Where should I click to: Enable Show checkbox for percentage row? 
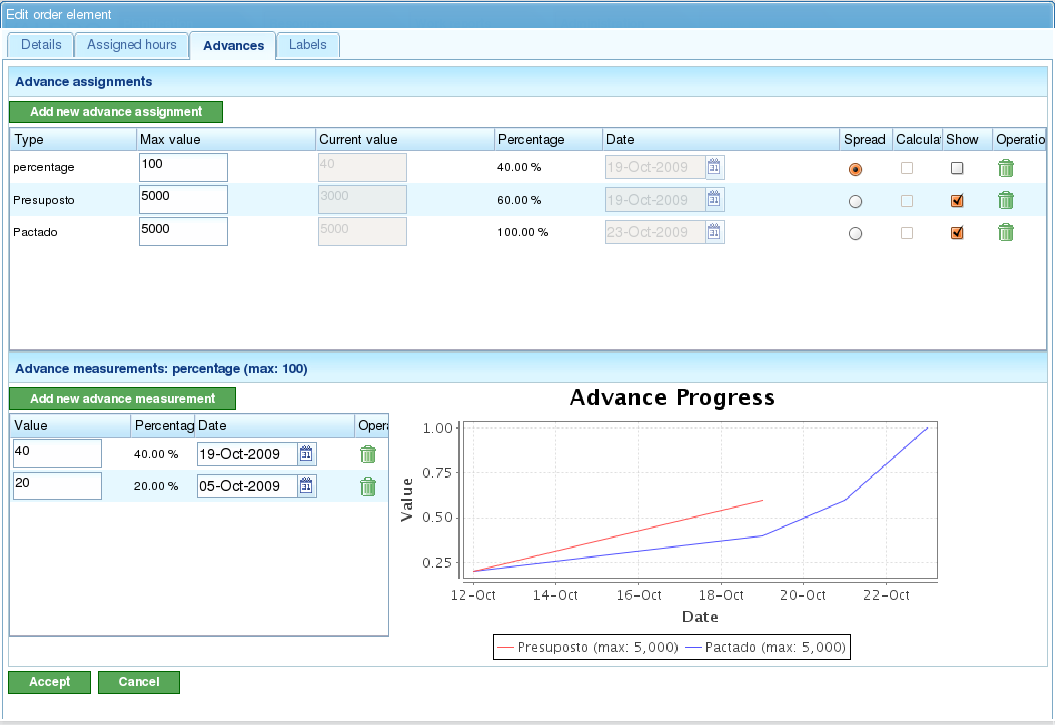click(957, 169)
